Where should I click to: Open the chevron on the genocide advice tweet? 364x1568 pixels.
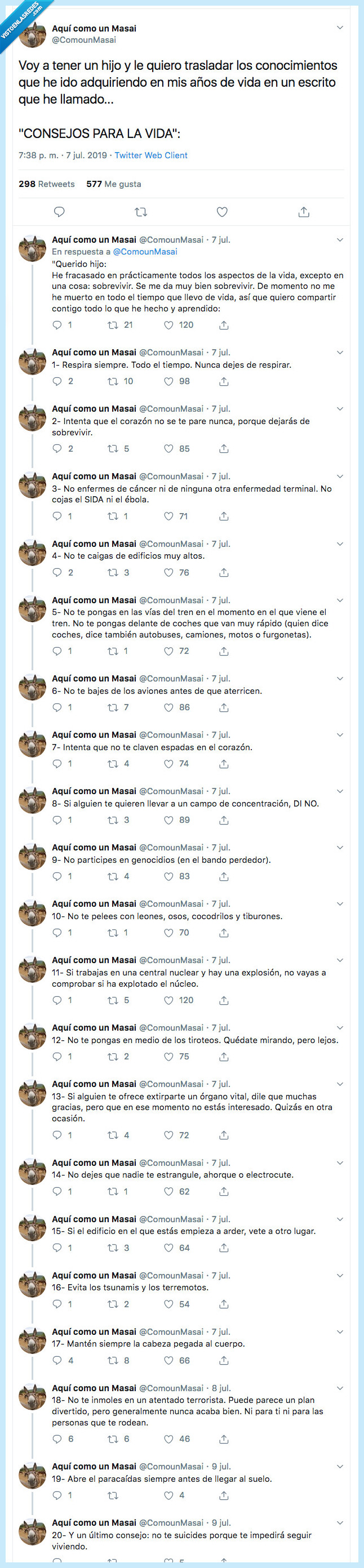click(x=340, y=847)
